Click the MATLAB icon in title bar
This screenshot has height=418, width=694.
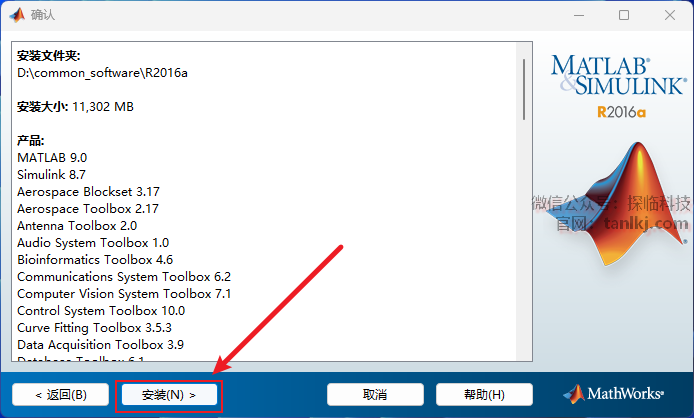pyautogui.click(x=17, y=15)
